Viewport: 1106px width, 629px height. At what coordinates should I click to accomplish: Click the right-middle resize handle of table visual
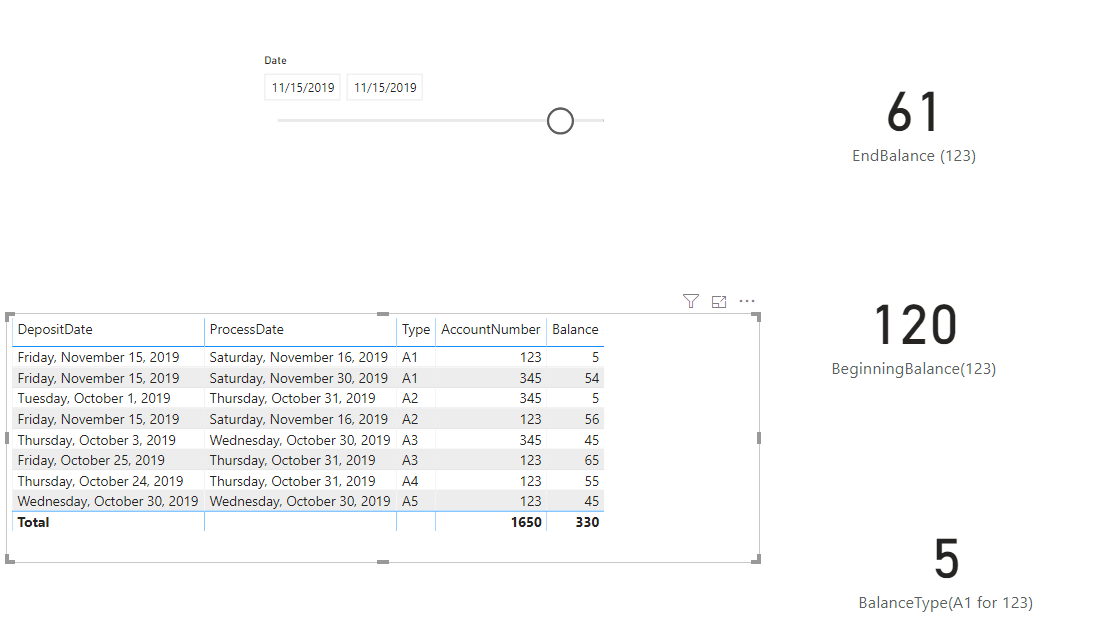pos(758,438)
